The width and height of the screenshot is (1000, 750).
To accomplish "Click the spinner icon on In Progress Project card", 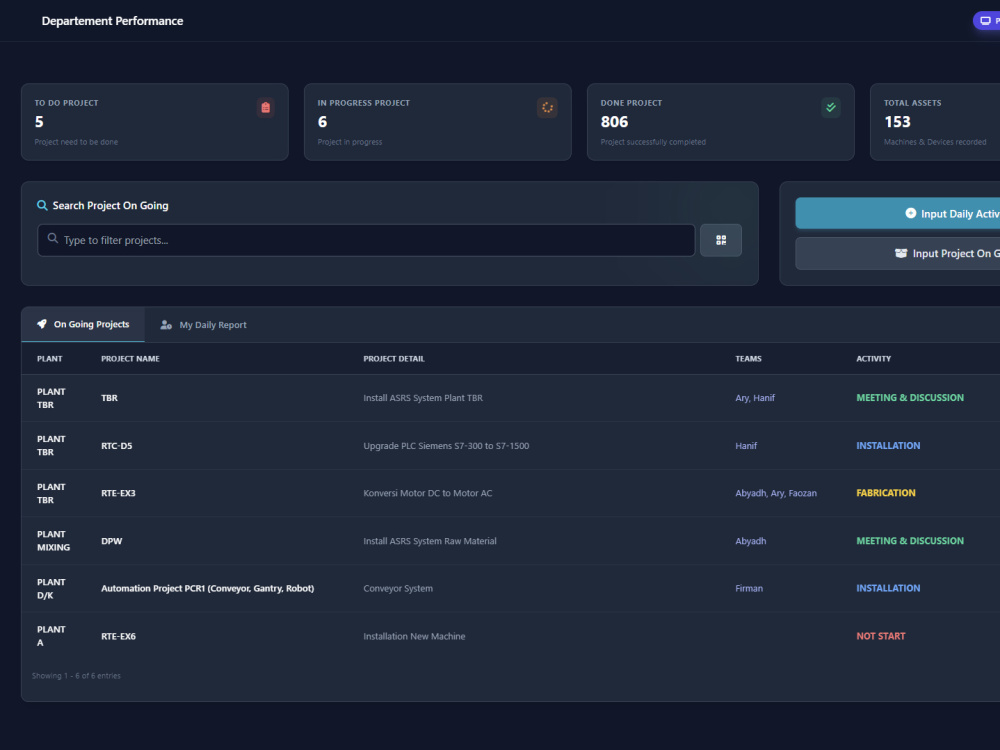I will 547,107.
